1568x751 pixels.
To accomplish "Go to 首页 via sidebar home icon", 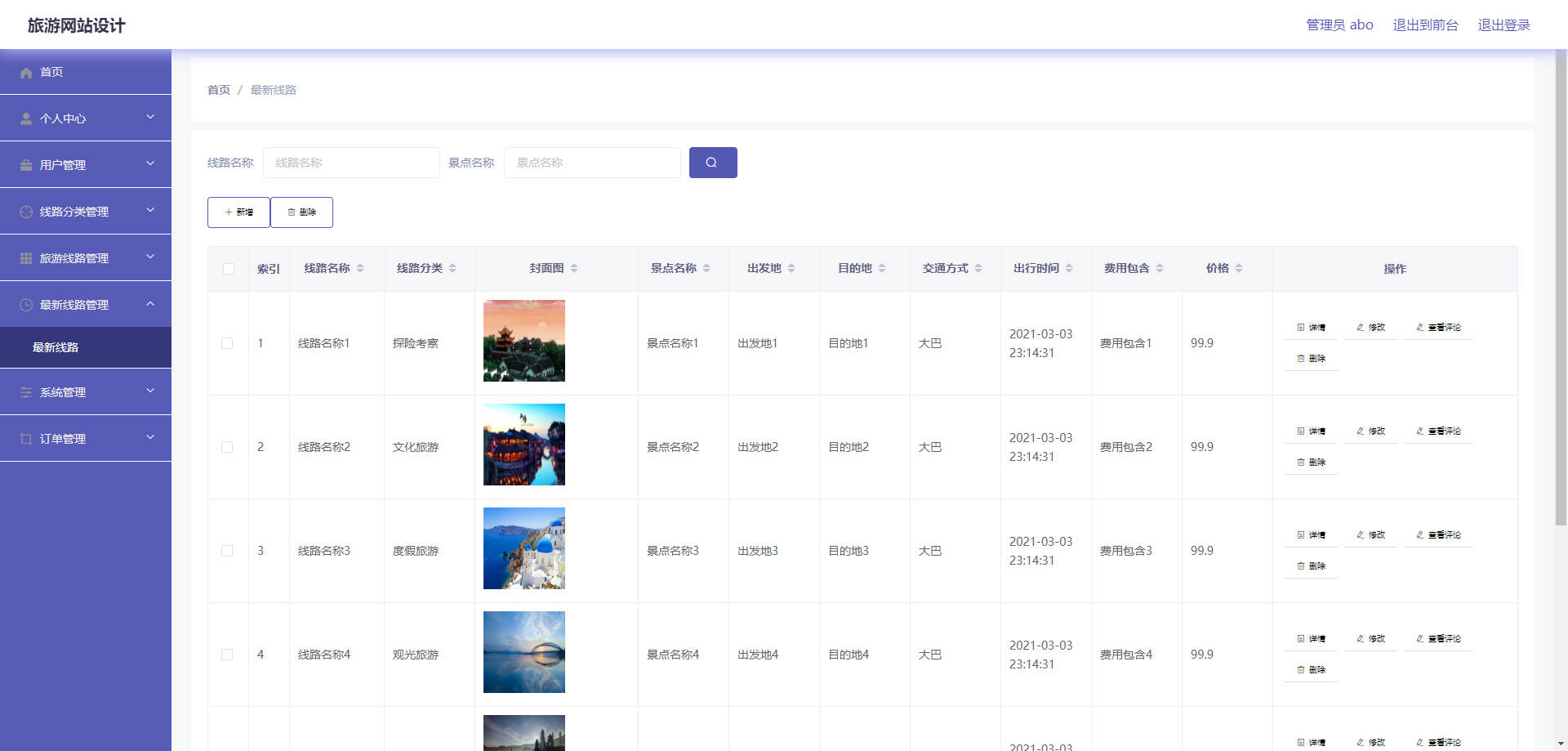I will click(x=26, y=72).
